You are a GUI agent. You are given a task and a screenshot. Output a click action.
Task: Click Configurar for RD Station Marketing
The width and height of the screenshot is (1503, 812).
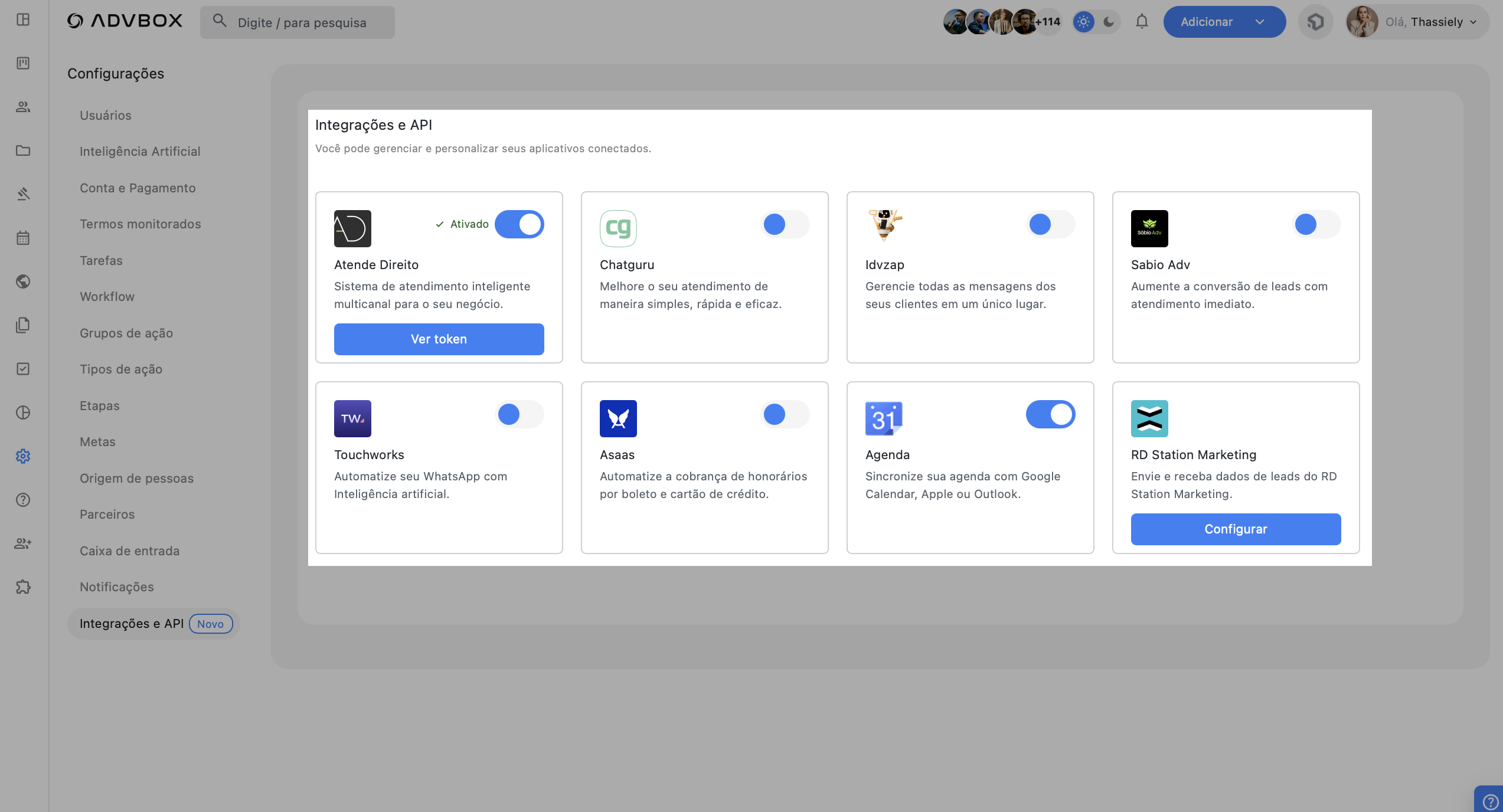point(1236,529)
